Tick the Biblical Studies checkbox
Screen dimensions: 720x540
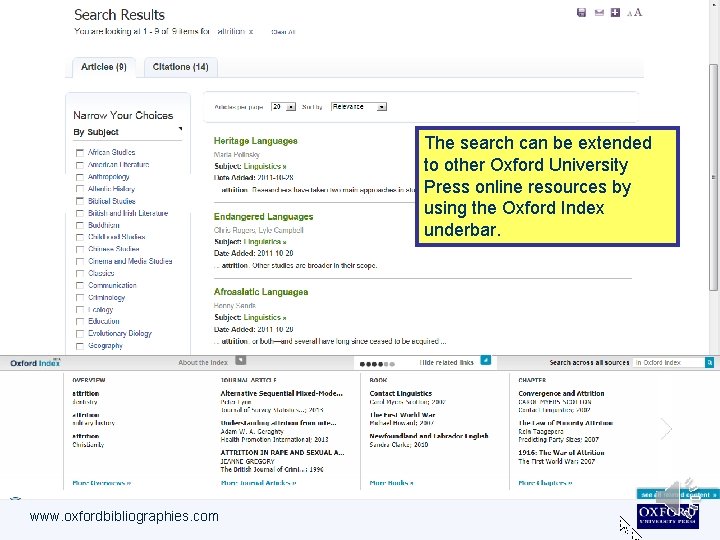point(79,201)
